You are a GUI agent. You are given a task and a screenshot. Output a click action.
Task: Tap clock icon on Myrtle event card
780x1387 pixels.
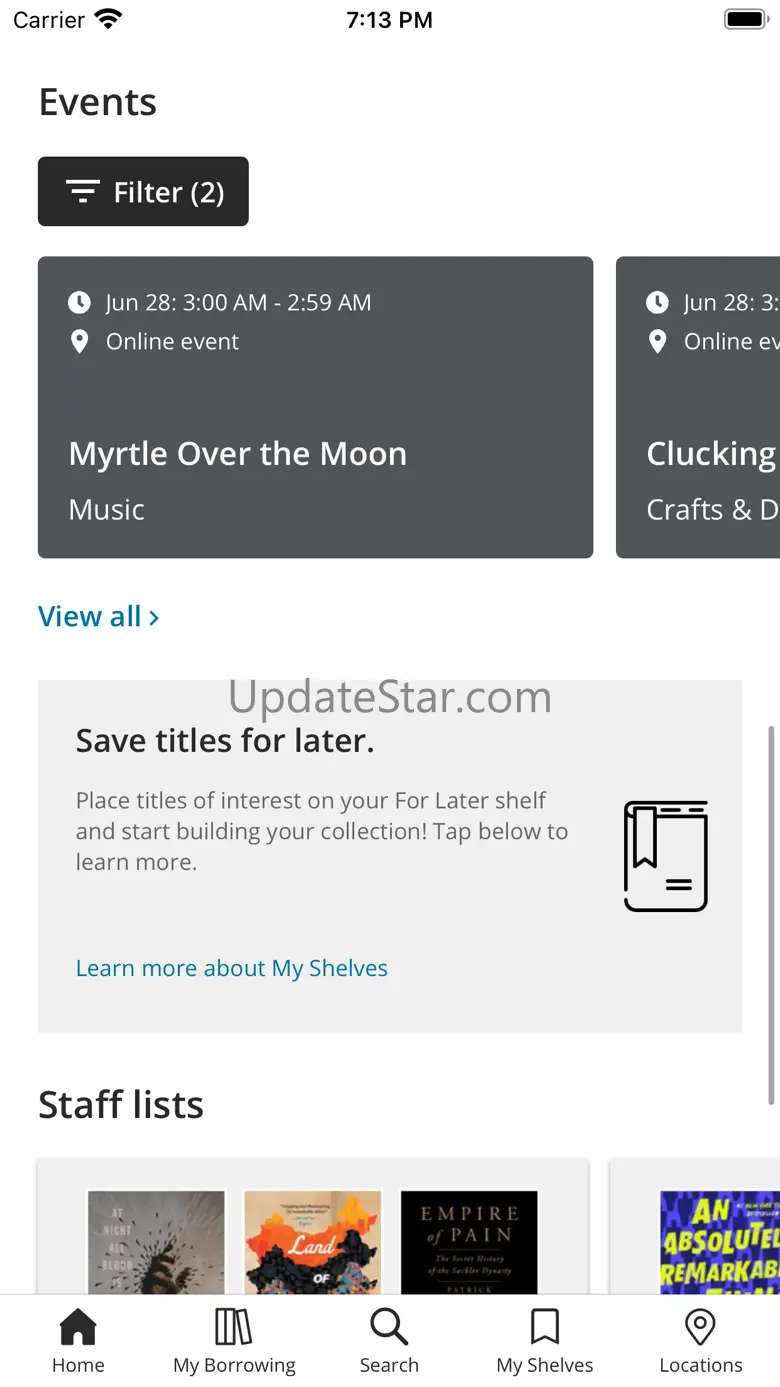[x=79, y=302]
